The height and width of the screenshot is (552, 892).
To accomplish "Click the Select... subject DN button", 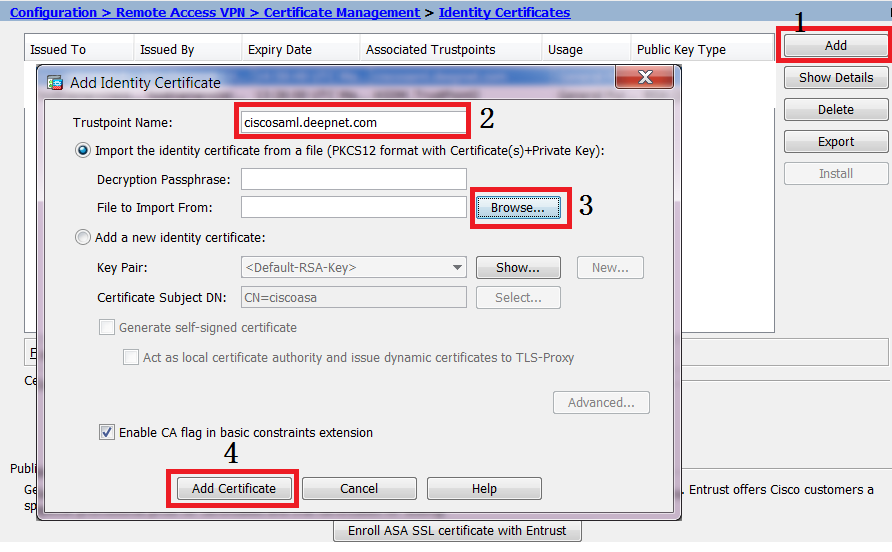I will coord(518,298).
